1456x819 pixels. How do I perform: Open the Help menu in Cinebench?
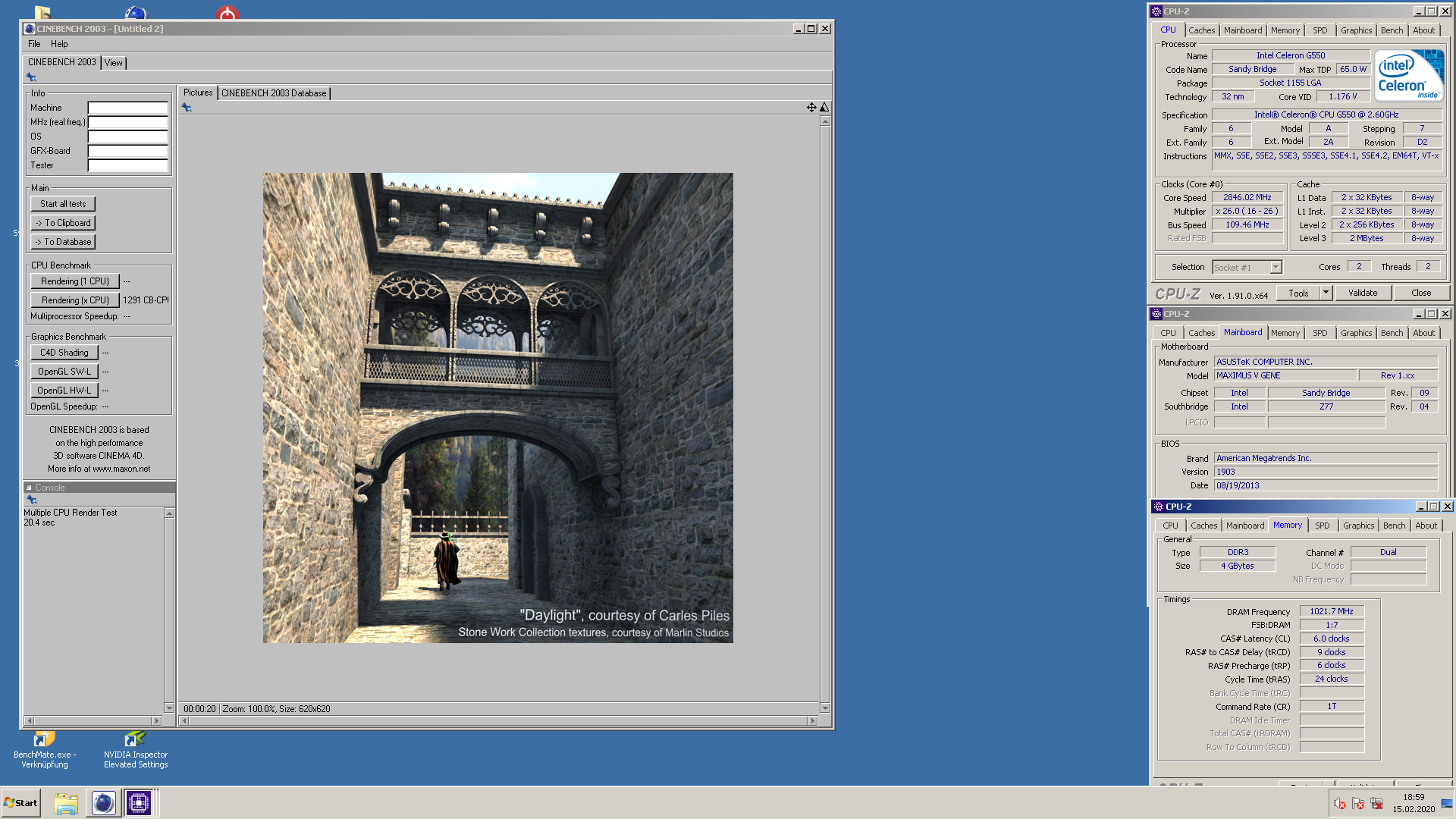(59, 44)
